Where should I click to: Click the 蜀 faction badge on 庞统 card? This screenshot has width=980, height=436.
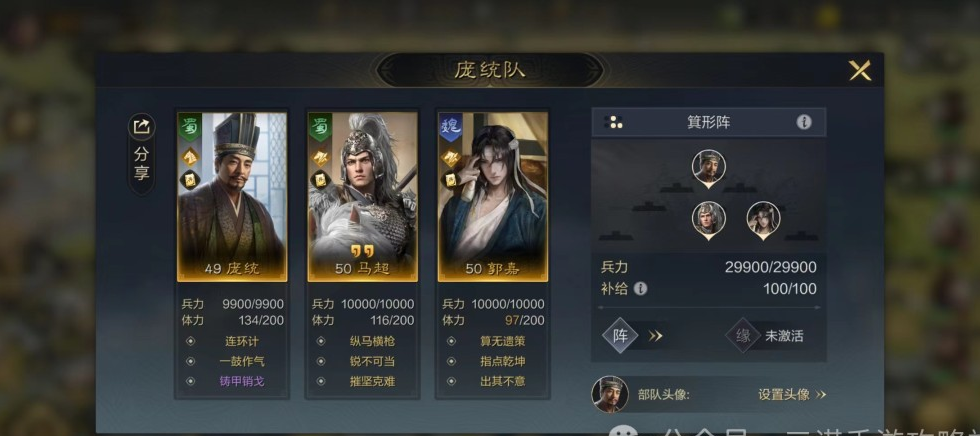pyautogui.click(x=190, y=126)
